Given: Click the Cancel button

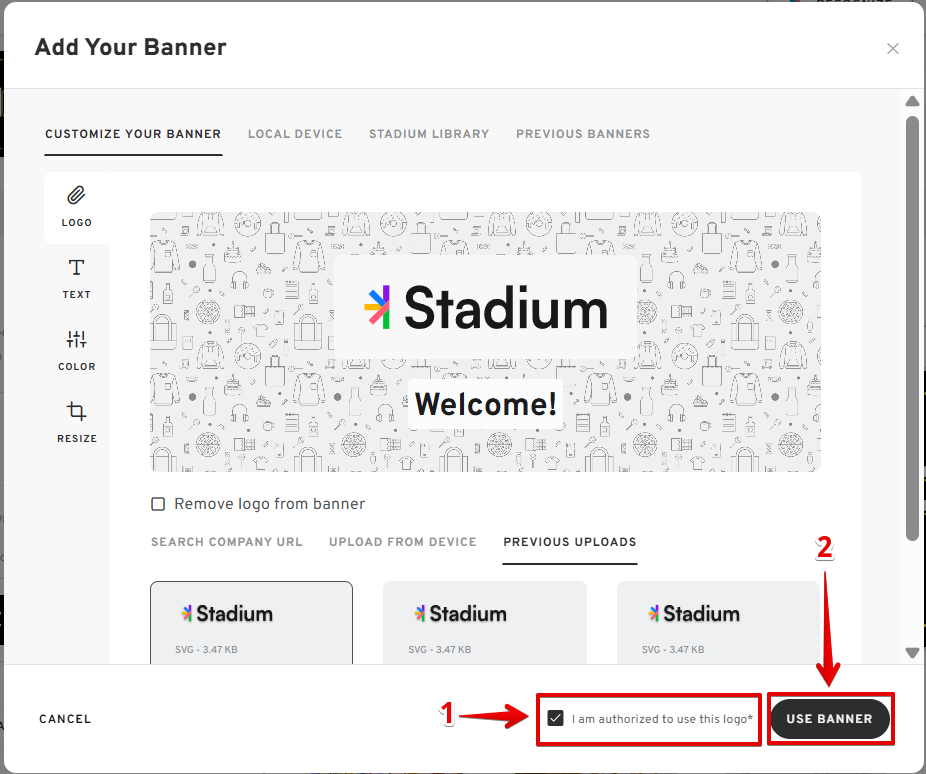Looking at the screenshot, I should coord(65,719).
